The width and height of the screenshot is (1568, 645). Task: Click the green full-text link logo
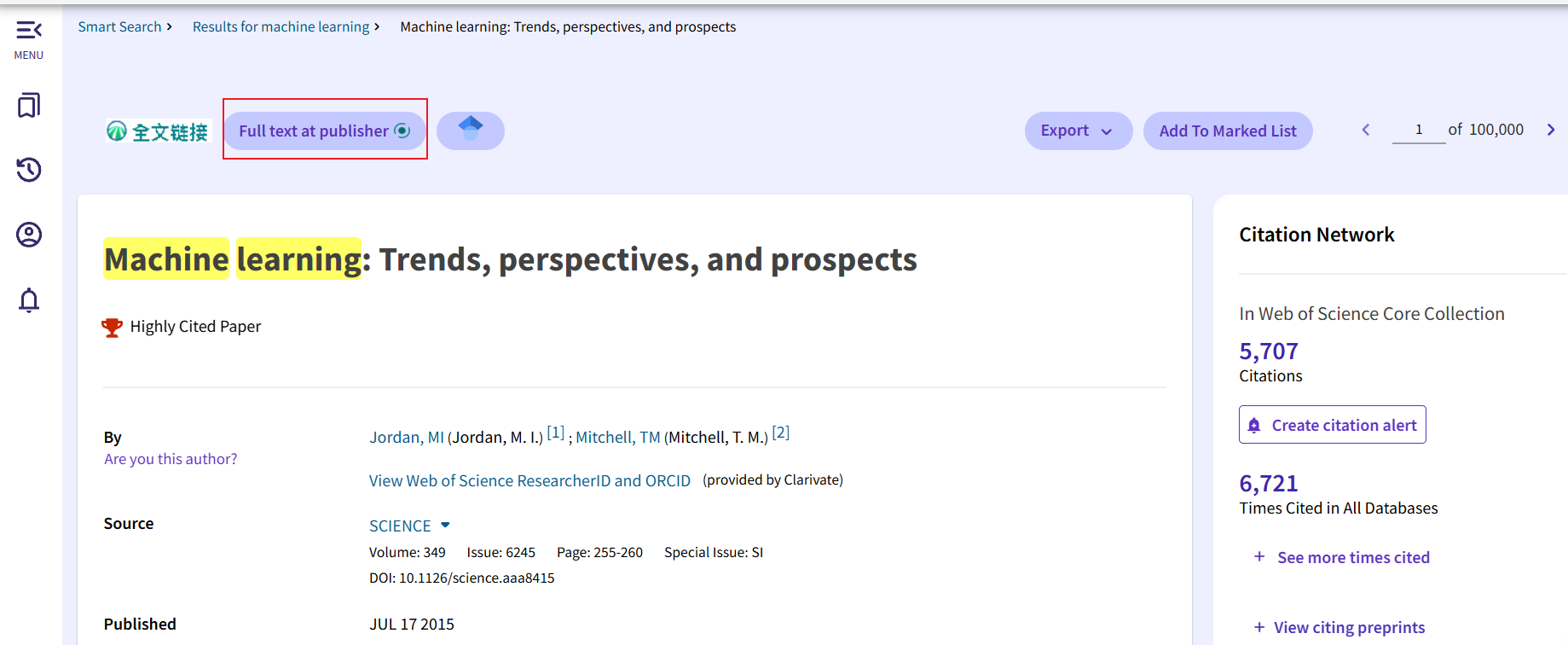coord(158,131)
